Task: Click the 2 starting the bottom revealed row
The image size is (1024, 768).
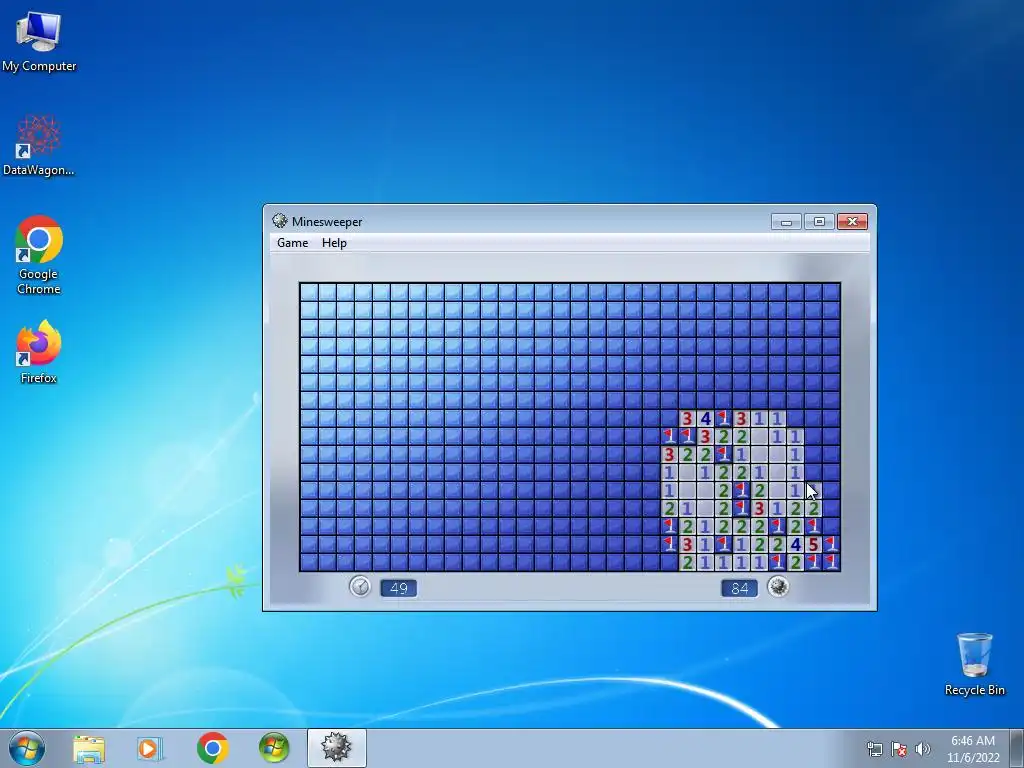Action: coord(687,562)
